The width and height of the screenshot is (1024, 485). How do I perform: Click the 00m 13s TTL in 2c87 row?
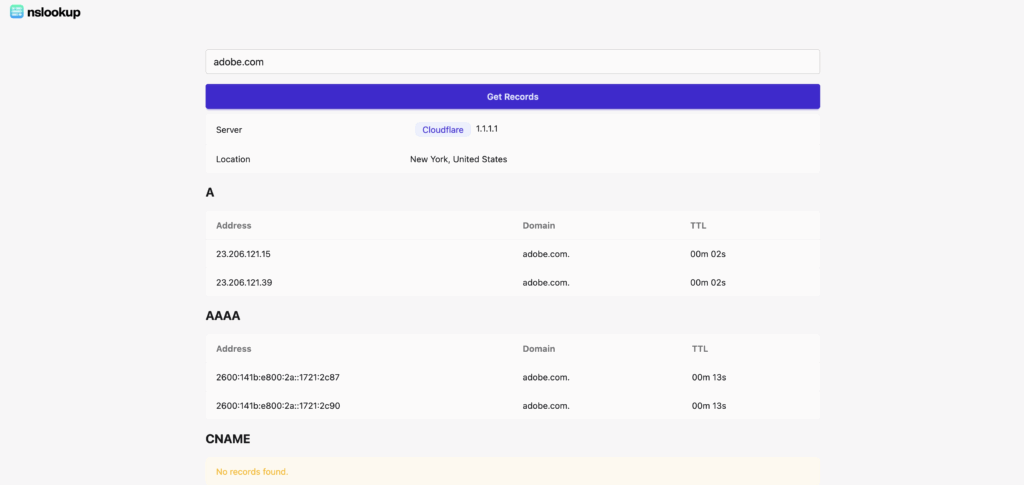tap(709, 377)
